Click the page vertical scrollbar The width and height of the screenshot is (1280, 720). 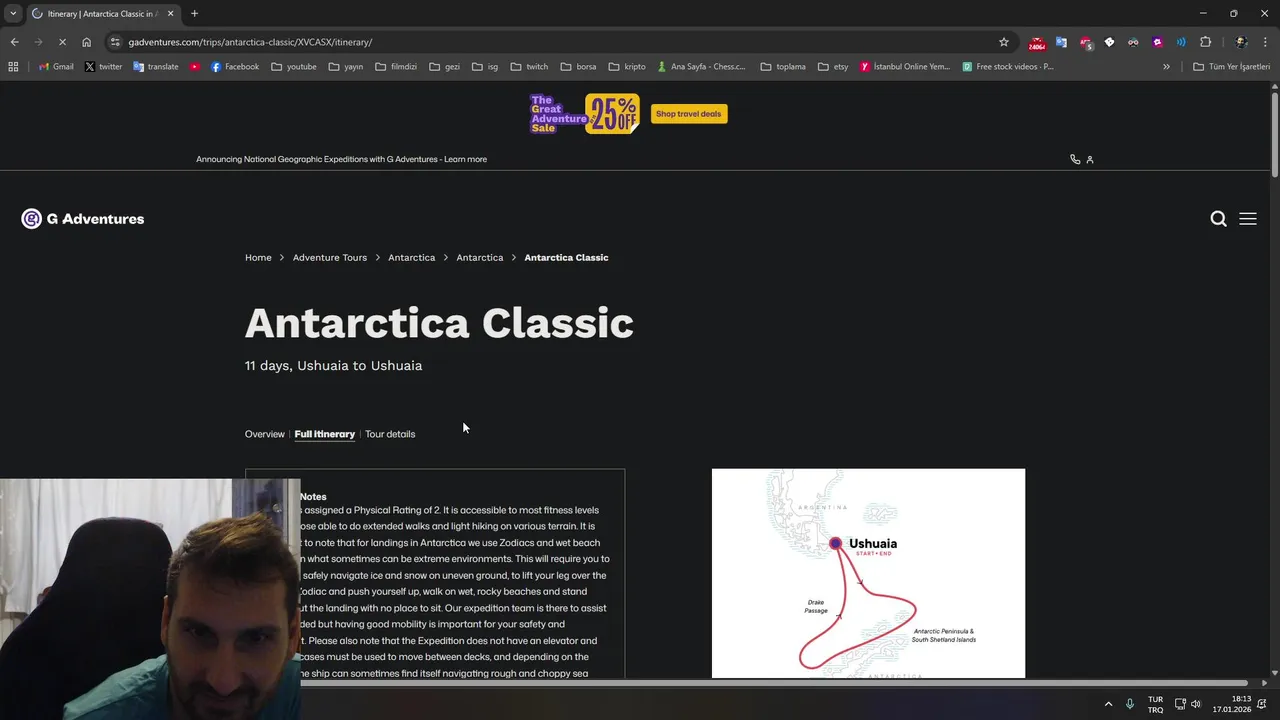click(1274, 135)
